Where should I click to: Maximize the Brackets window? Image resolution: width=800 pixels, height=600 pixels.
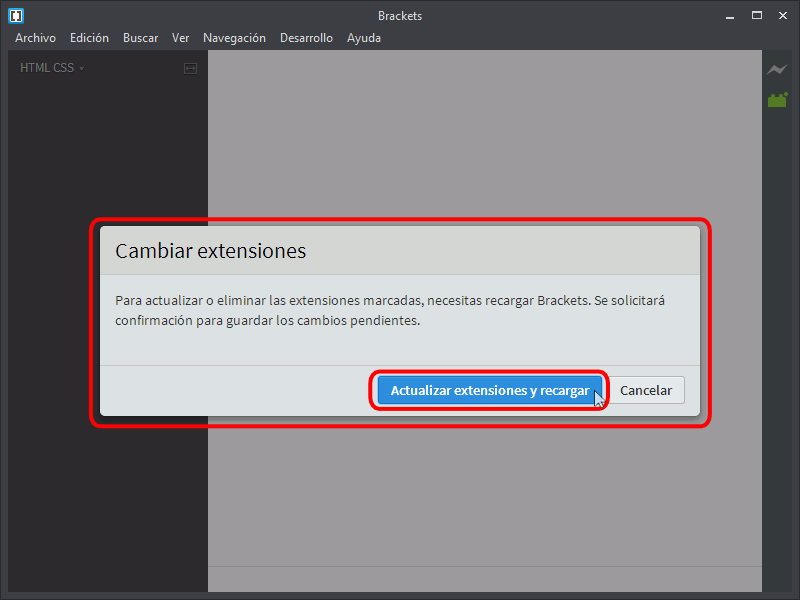coord(757,16)
